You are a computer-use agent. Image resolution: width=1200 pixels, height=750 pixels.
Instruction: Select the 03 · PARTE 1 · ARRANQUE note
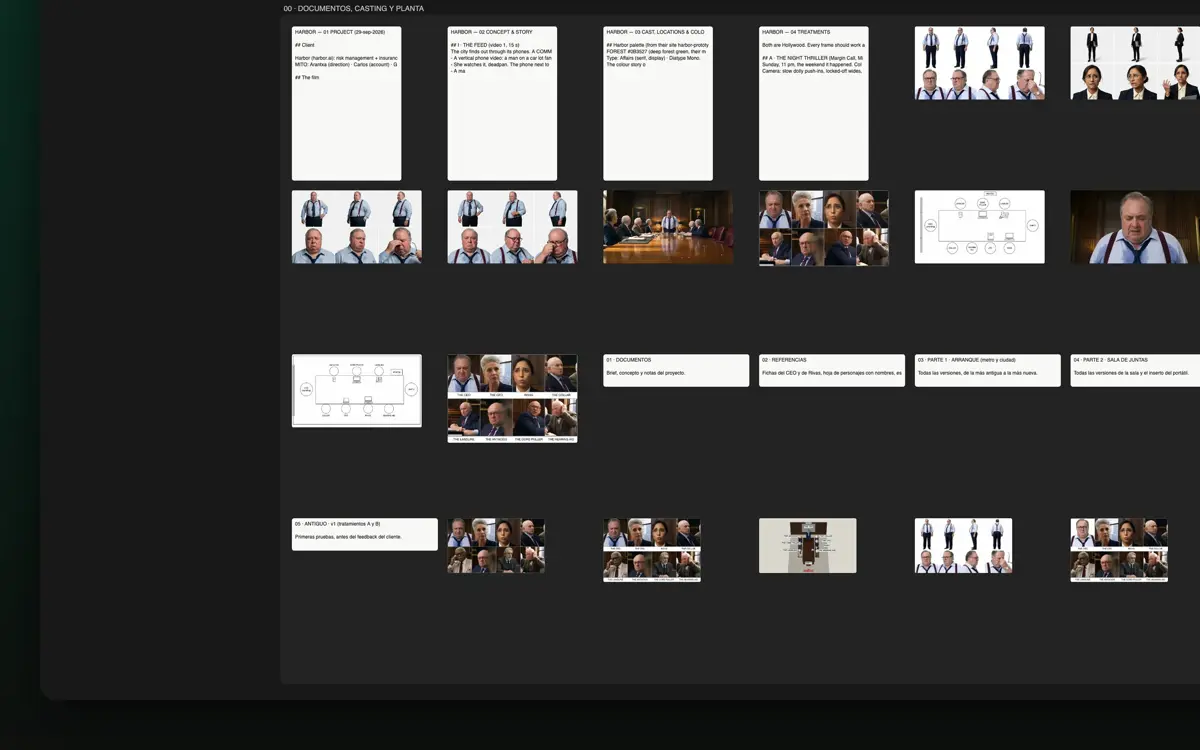988,370
